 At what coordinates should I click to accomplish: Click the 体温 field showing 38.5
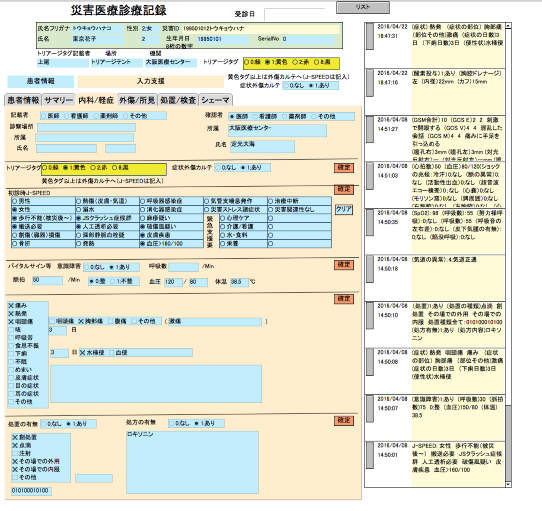click(x=239, y=282)
